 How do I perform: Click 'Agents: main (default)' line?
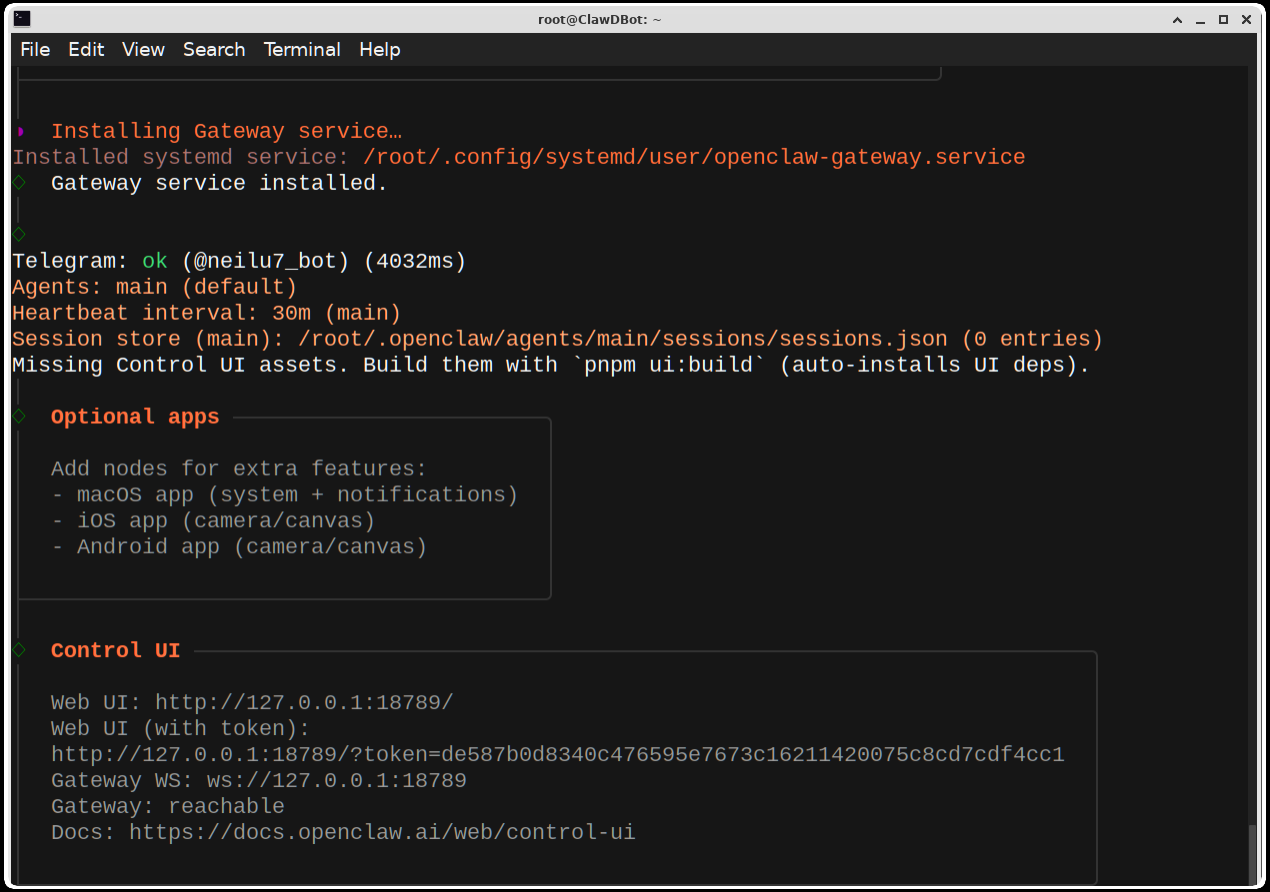pyautogui.click(x=155, y=287)
